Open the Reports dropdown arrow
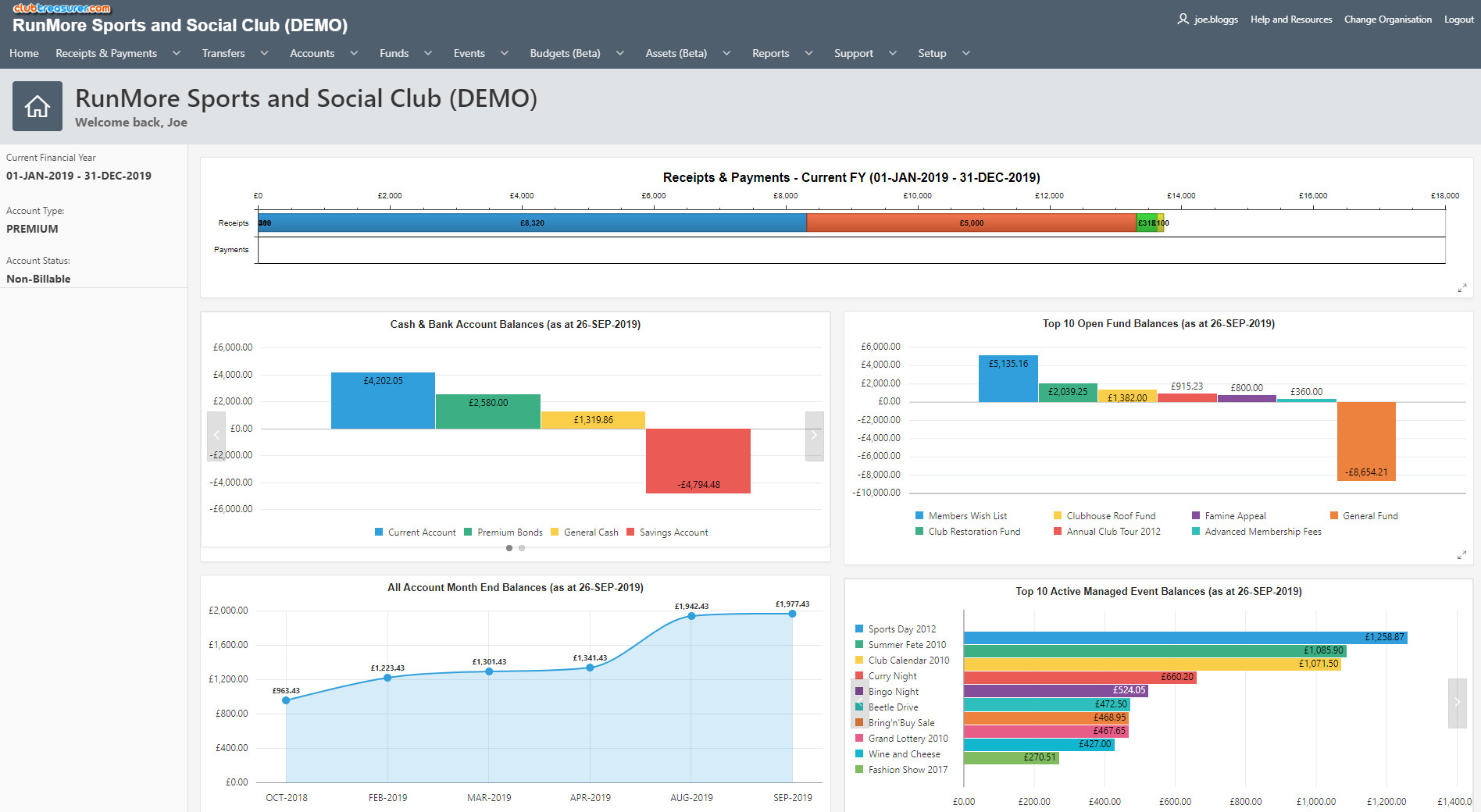 click(x=808, y=53)
